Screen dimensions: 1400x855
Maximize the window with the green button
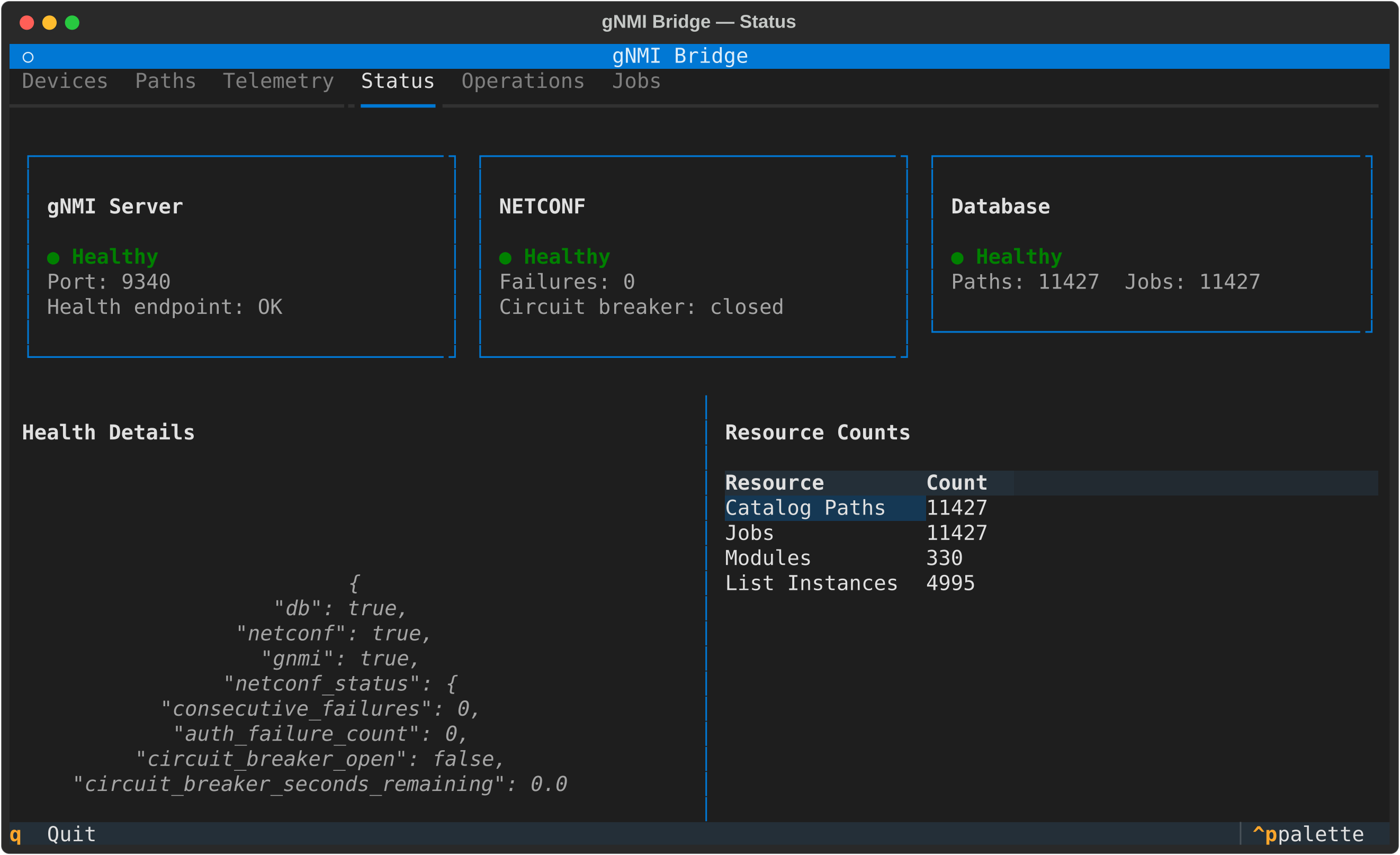click(72, 22)
